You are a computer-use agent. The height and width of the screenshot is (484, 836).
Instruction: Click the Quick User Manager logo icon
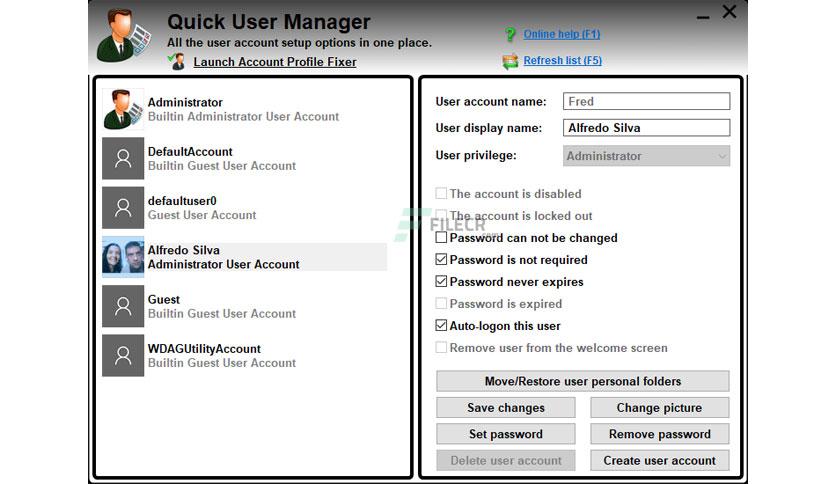point(123,36)
